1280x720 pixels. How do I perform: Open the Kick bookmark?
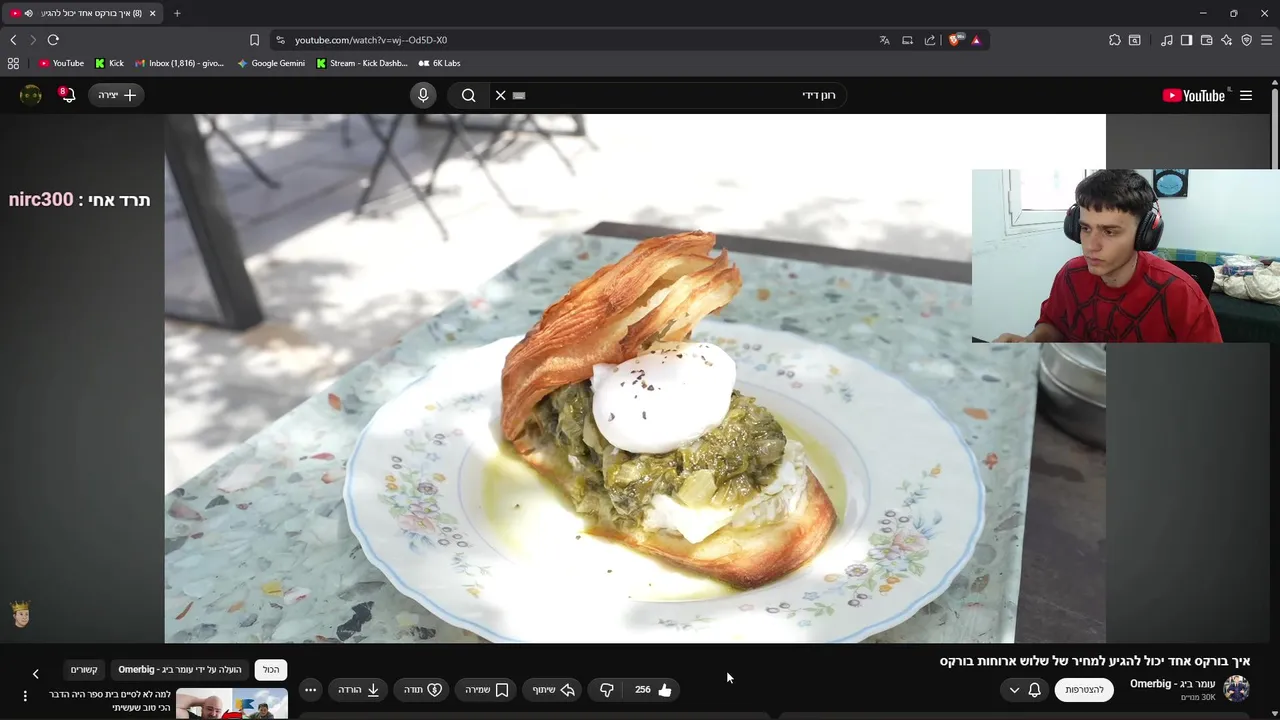[109, 63]
